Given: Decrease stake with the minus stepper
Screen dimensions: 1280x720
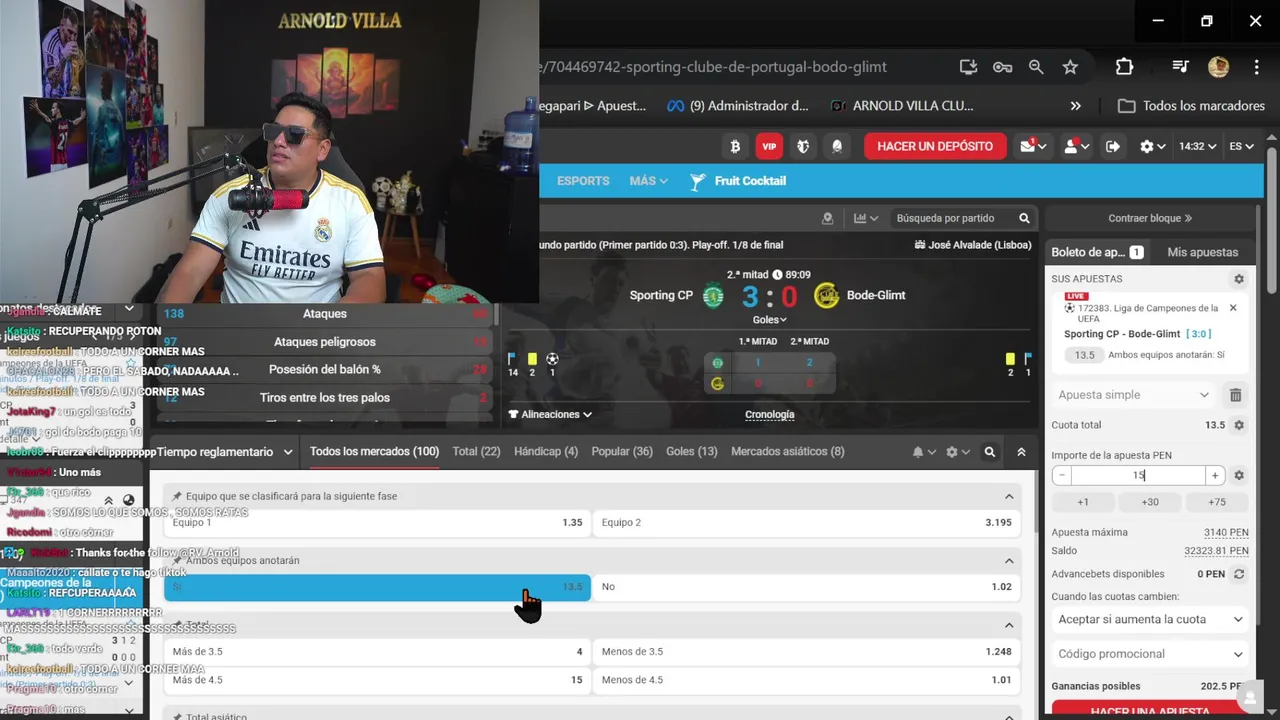Looking at the screenshot, I should [1062, 476].
